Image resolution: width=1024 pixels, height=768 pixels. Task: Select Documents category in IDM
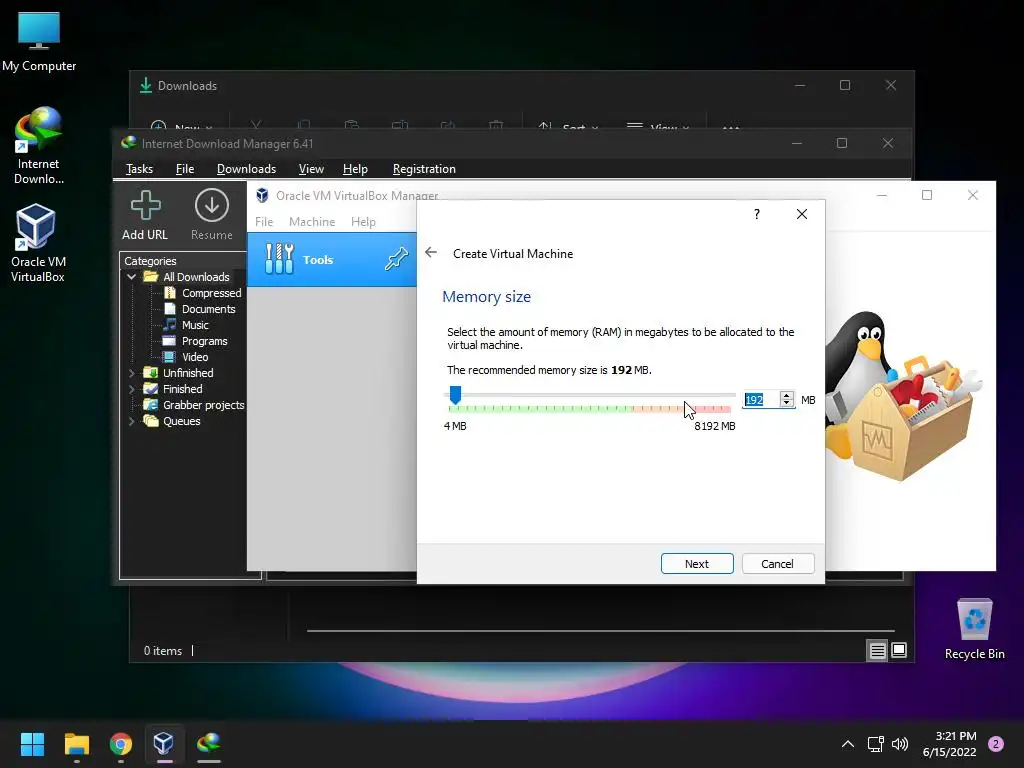208,309
